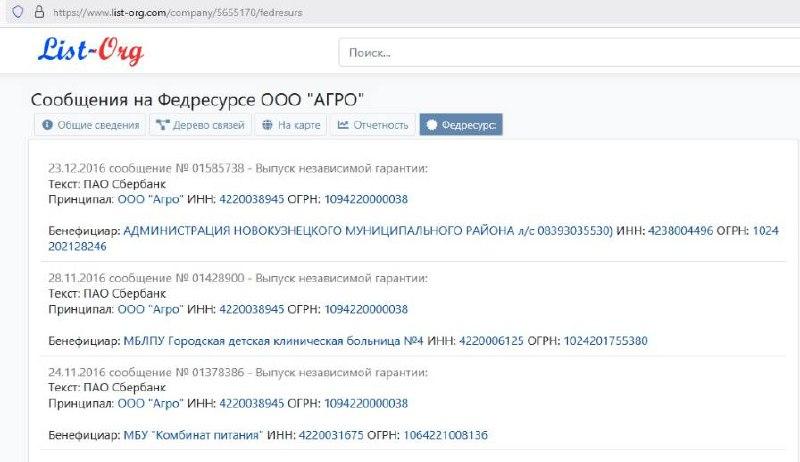The width and height of the screenshot is (800, 462).
Task: Click the shield icon in address bar
Action: pos(18,12)
